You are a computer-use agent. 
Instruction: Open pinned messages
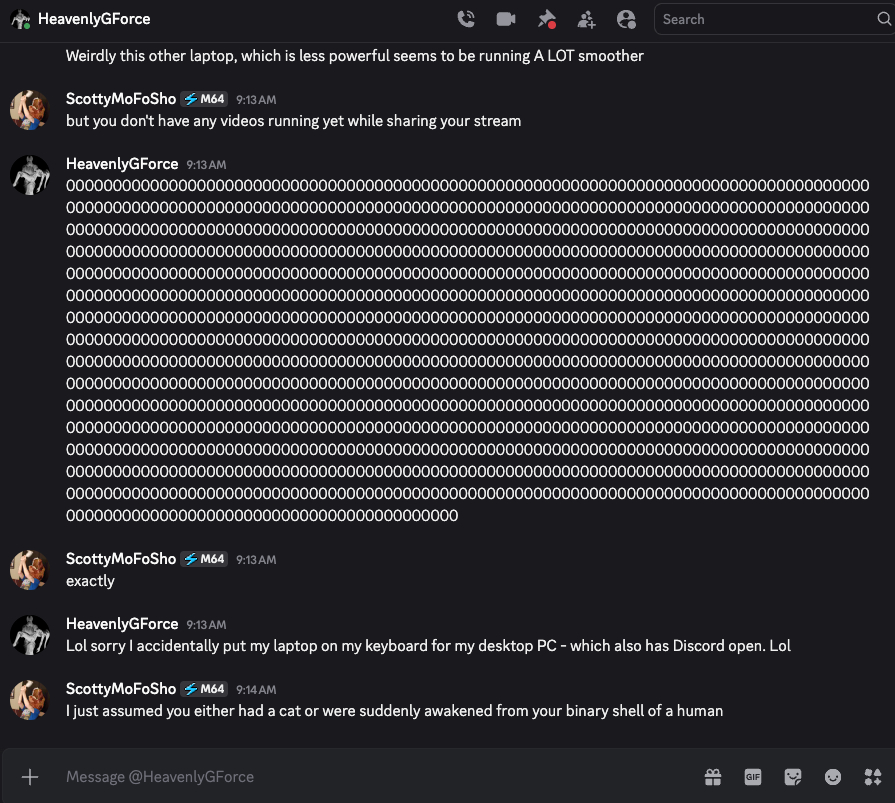[546, 19]
